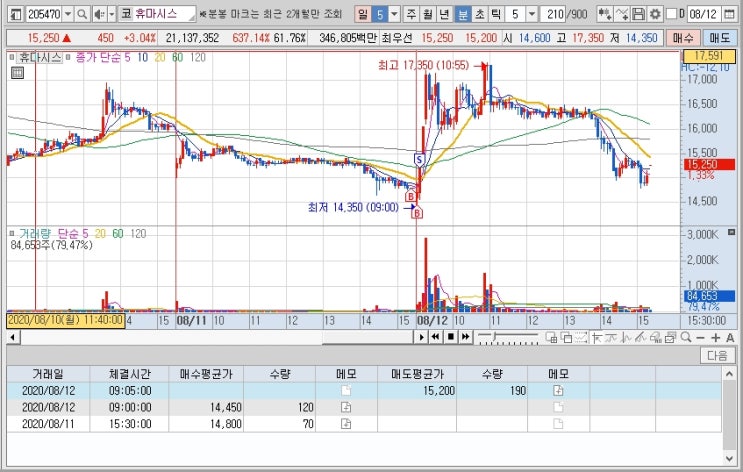
Task: Click the memo icon in 09:00:00 row
Action: tap(346, 407)
